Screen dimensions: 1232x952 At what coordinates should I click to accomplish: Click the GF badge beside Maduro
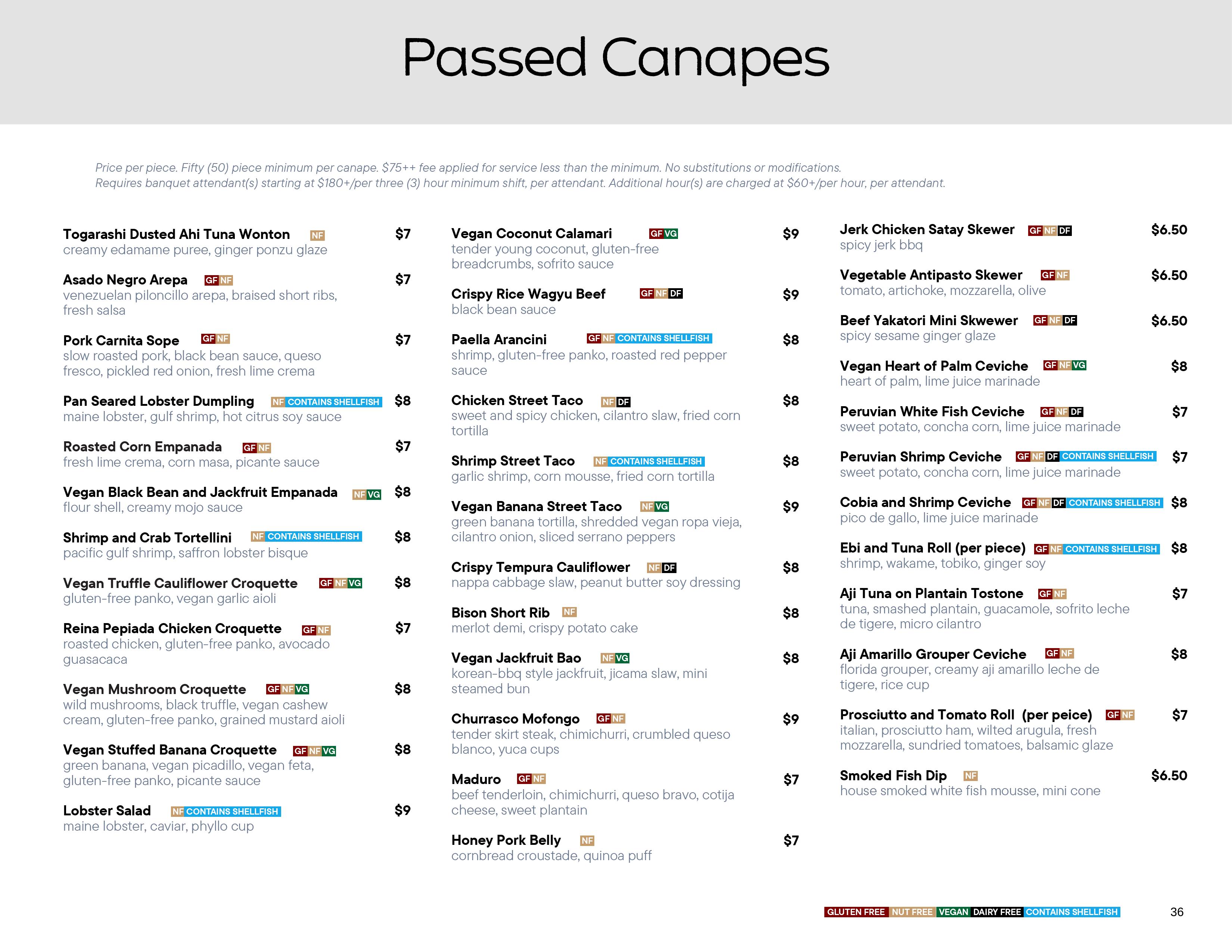(524, 779)
